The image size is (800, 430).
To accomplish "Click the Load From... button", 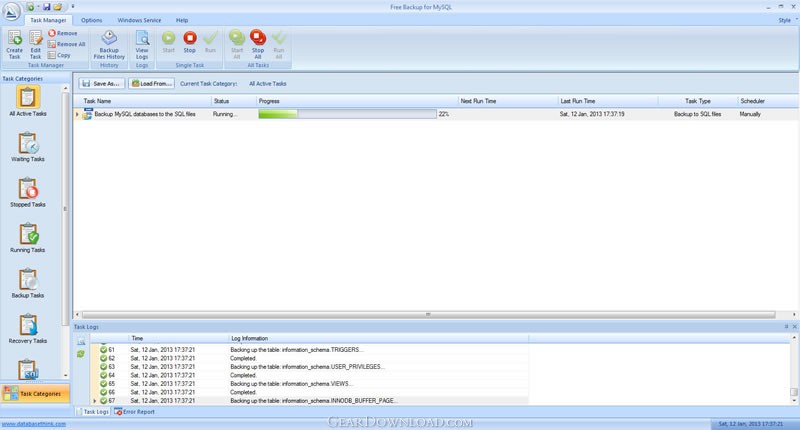I will (x=151, y=84).
